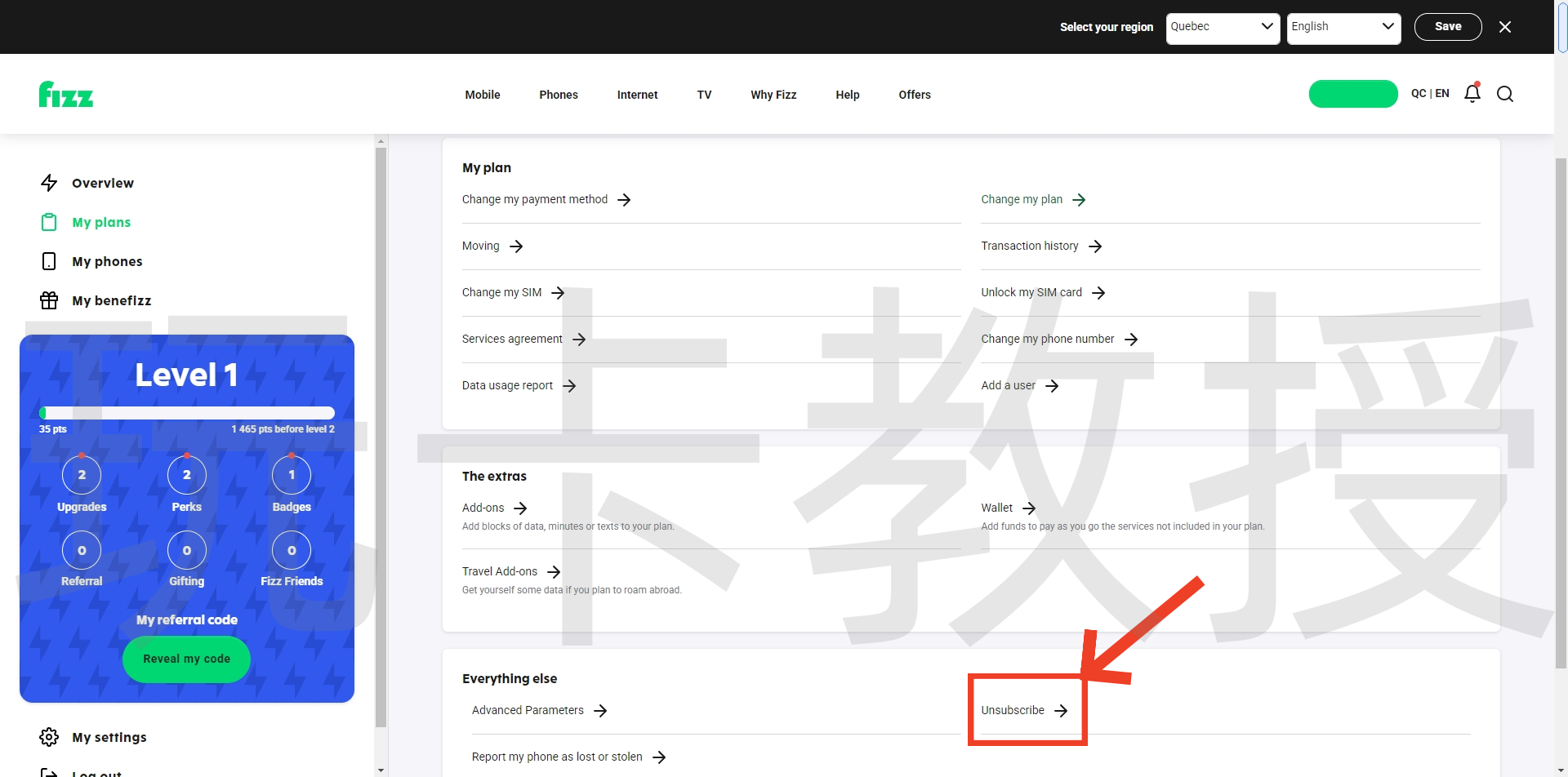
Task: Select the Badges circle counter
Action: click(x=292, y=475)
